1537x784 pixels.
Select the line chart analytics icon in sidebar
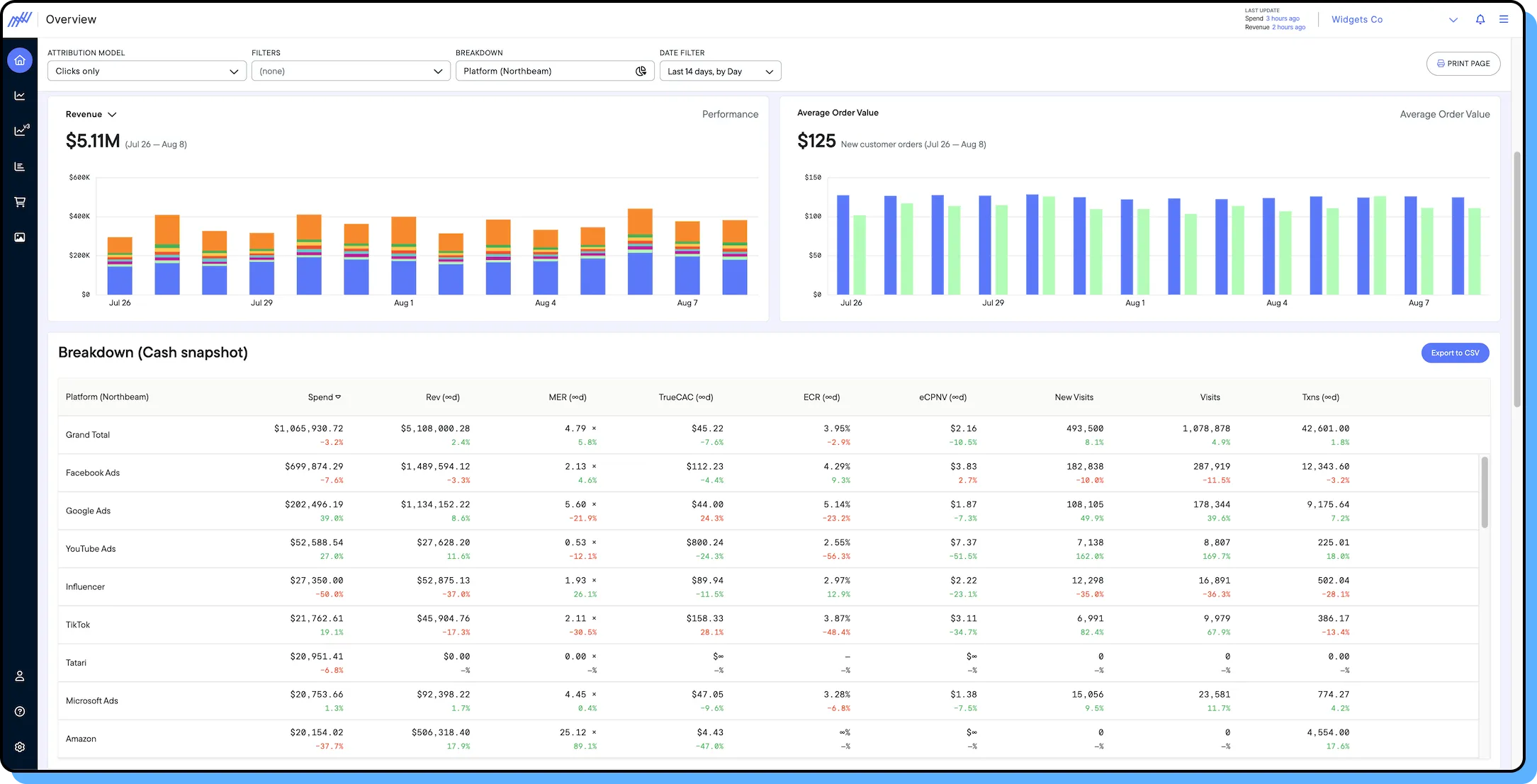pos(19,95)
